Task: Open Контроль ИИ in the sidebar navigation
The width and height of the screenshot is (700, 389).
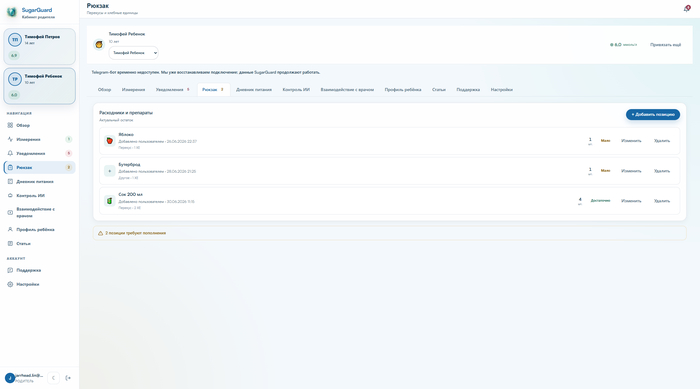Action: coord(40,196)
